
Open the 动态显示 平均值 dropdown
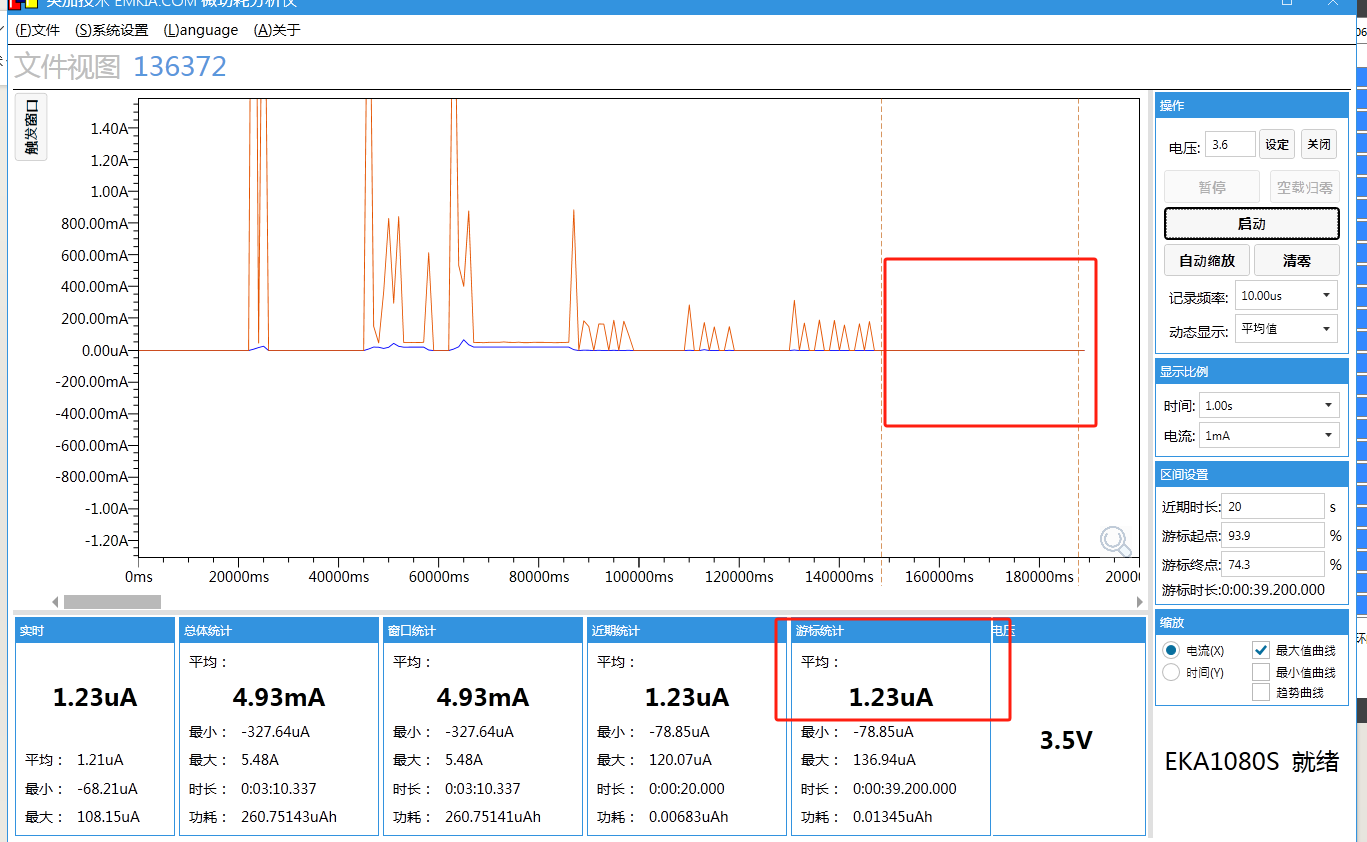tap(1286, 328)
